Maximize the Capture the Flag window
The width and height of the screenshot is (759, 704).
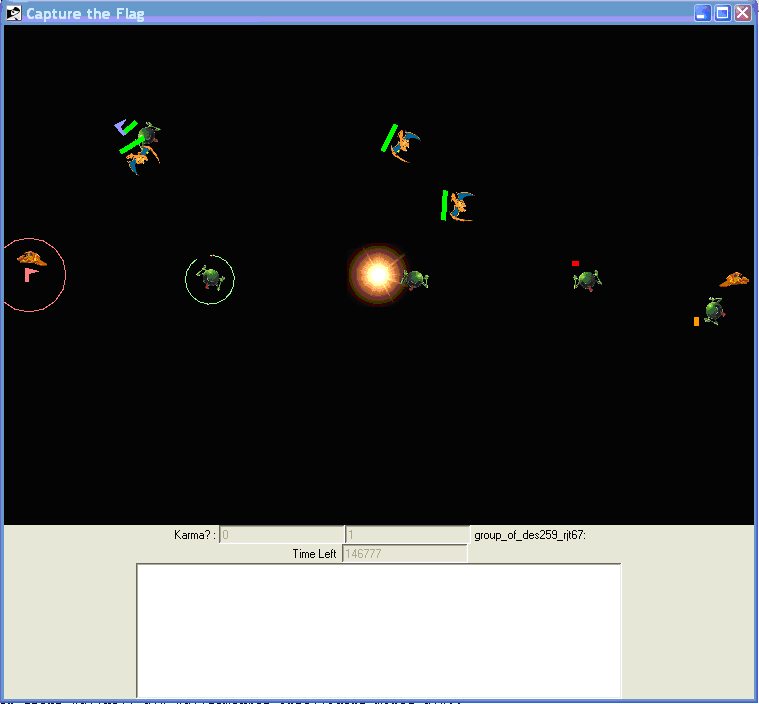click(x=723, y=13)
